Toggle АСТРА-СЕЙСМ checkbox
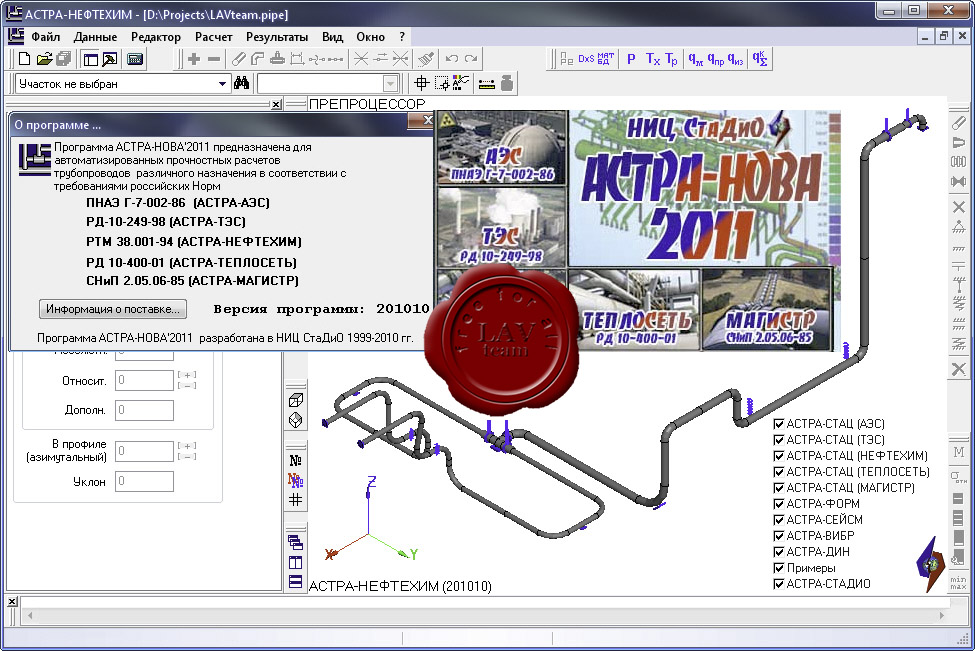The height and width of the screenshot is (651, 975). [x=779, y=520]
